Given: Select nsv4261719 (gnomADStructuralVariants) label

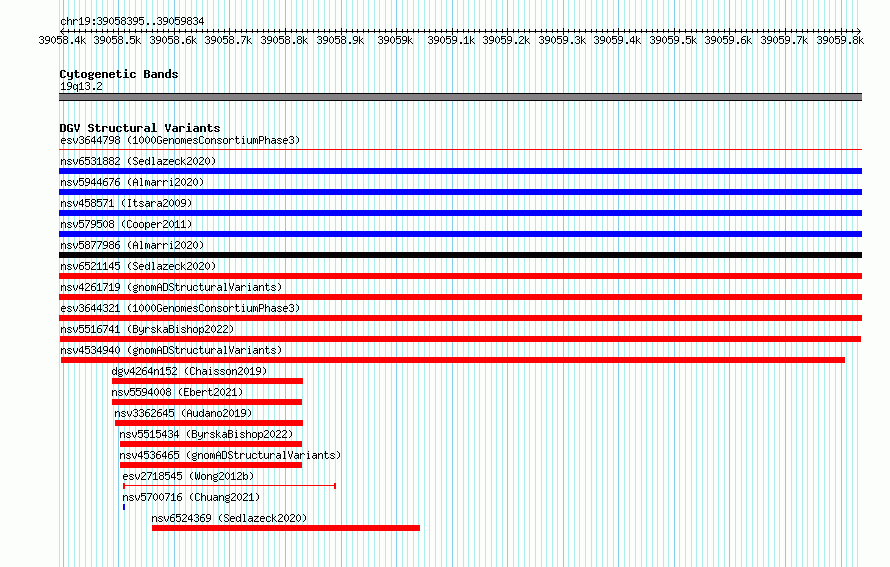Looking at the screenshot, I should 171,287.
